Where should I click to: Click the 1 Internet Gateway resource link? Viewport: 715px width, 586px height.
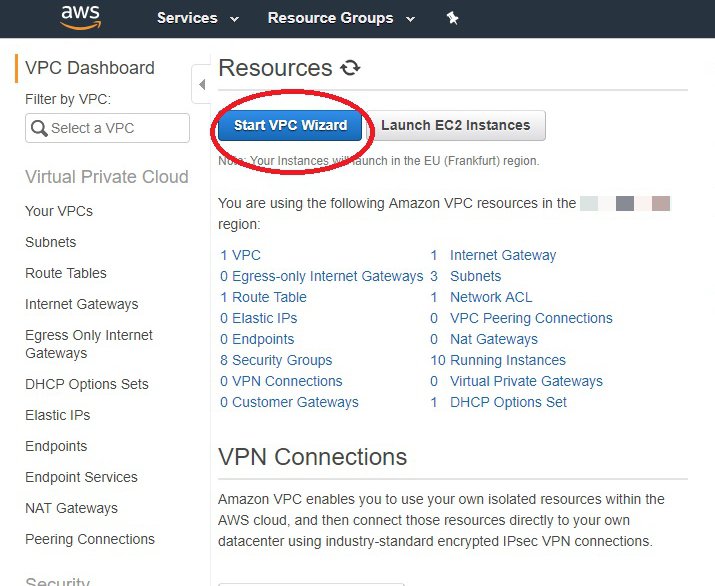pos(493,255)
